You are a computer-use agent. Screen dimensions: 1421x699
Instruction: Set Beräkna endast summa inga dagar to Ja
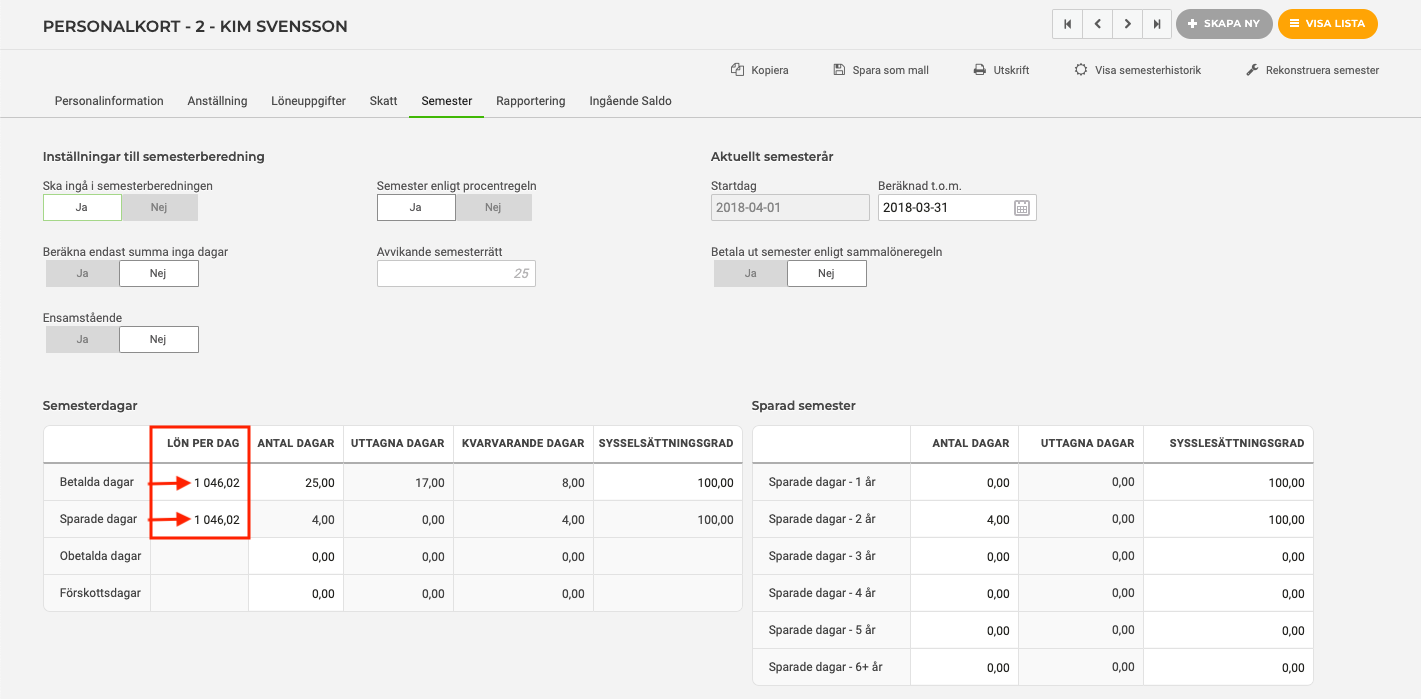tap(82, 274)
